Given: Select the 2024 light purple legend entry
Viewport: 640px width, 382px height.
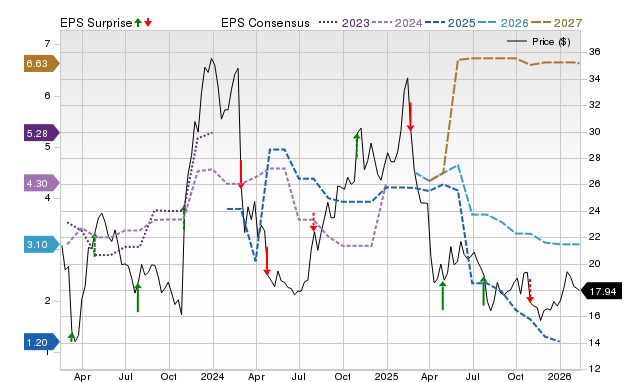Looking at the screenshot, I should 397,23.
